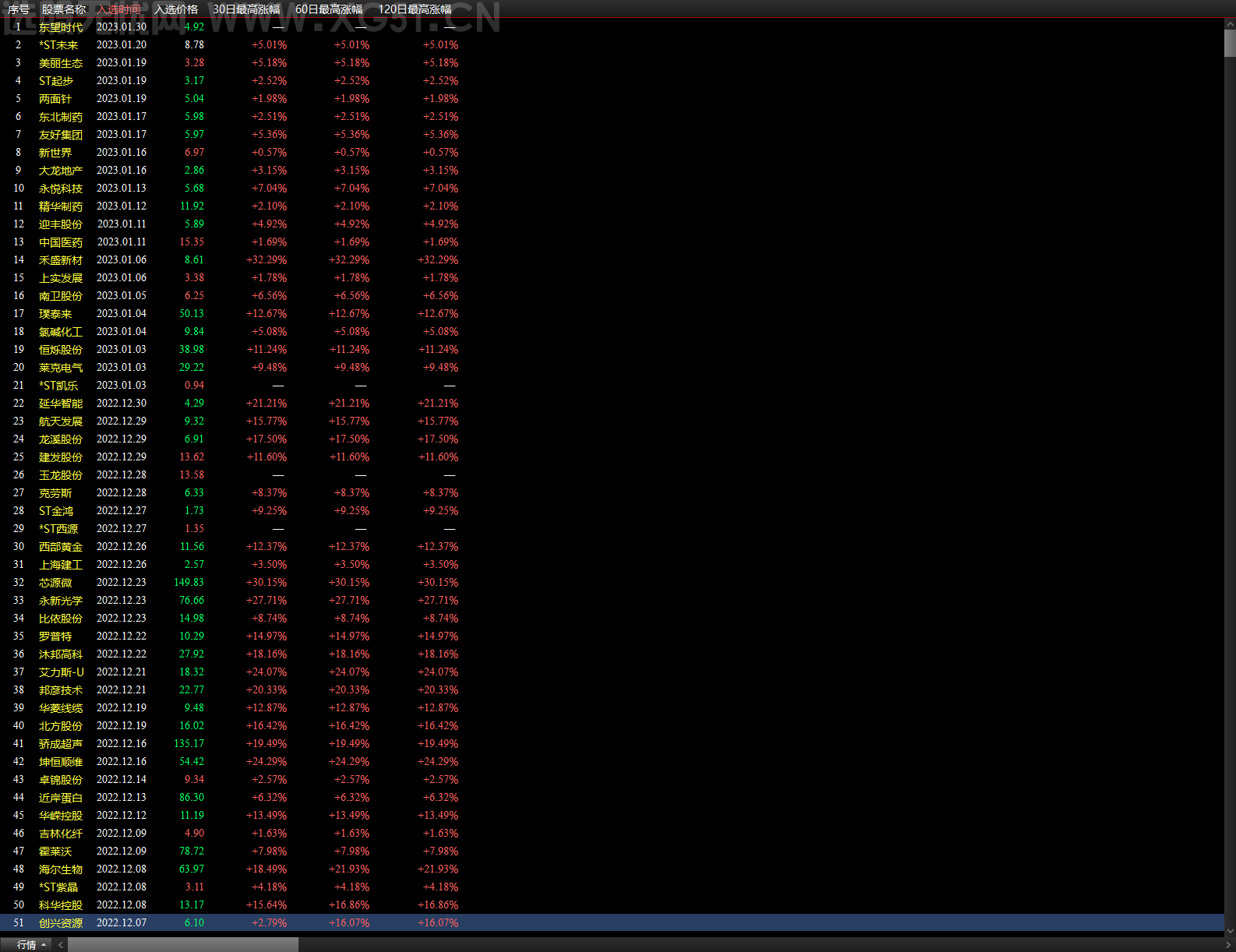The image size is (1236, 952).
Task: Select stock 近岸蛋白
Action: [61, 798]
